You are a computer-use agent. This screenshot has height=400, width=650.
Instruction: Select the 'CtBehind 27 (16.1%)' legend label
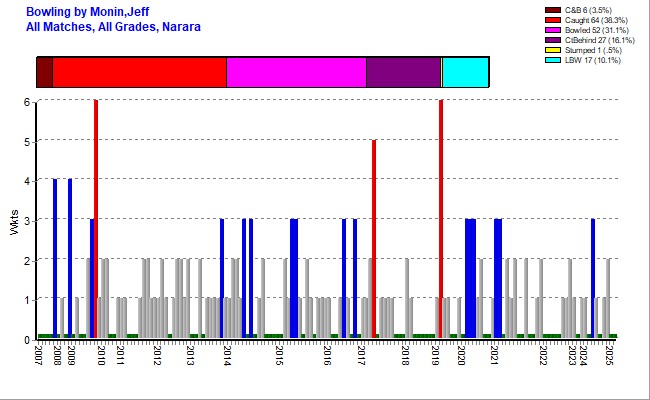(599, 40)
